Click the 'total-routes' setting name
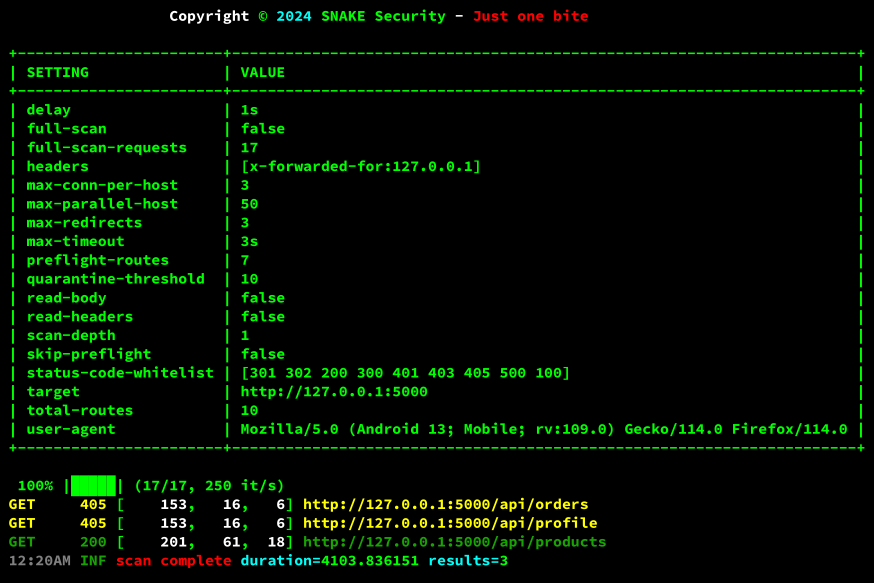Viewport: 874px width, 583px height. point(80,410)
